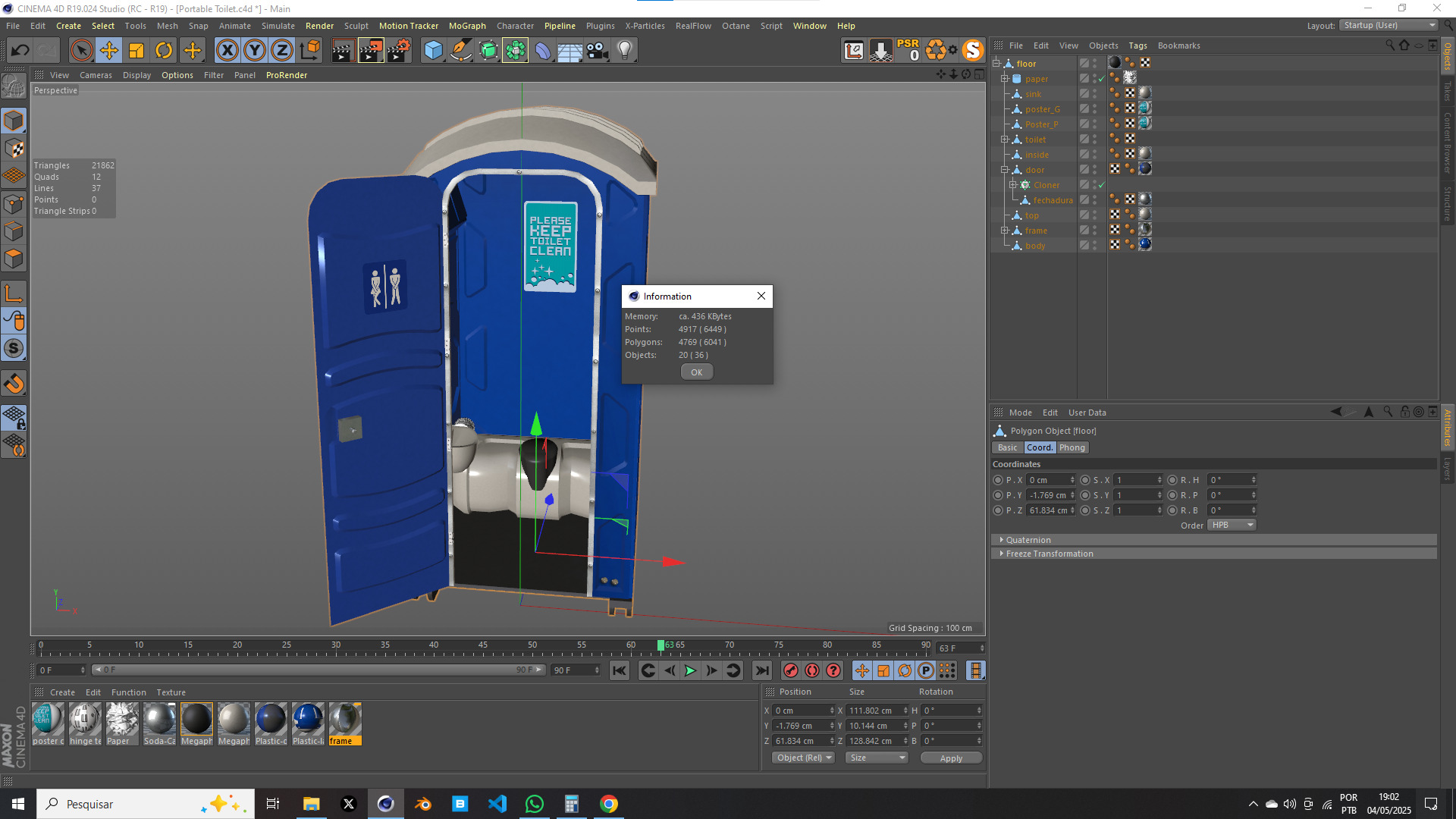The height and width of the screenshot is (819, 1456).
Task: Click the Record Active Objects keyframe button
Action: pyautogui.click(x=791, y=670)
